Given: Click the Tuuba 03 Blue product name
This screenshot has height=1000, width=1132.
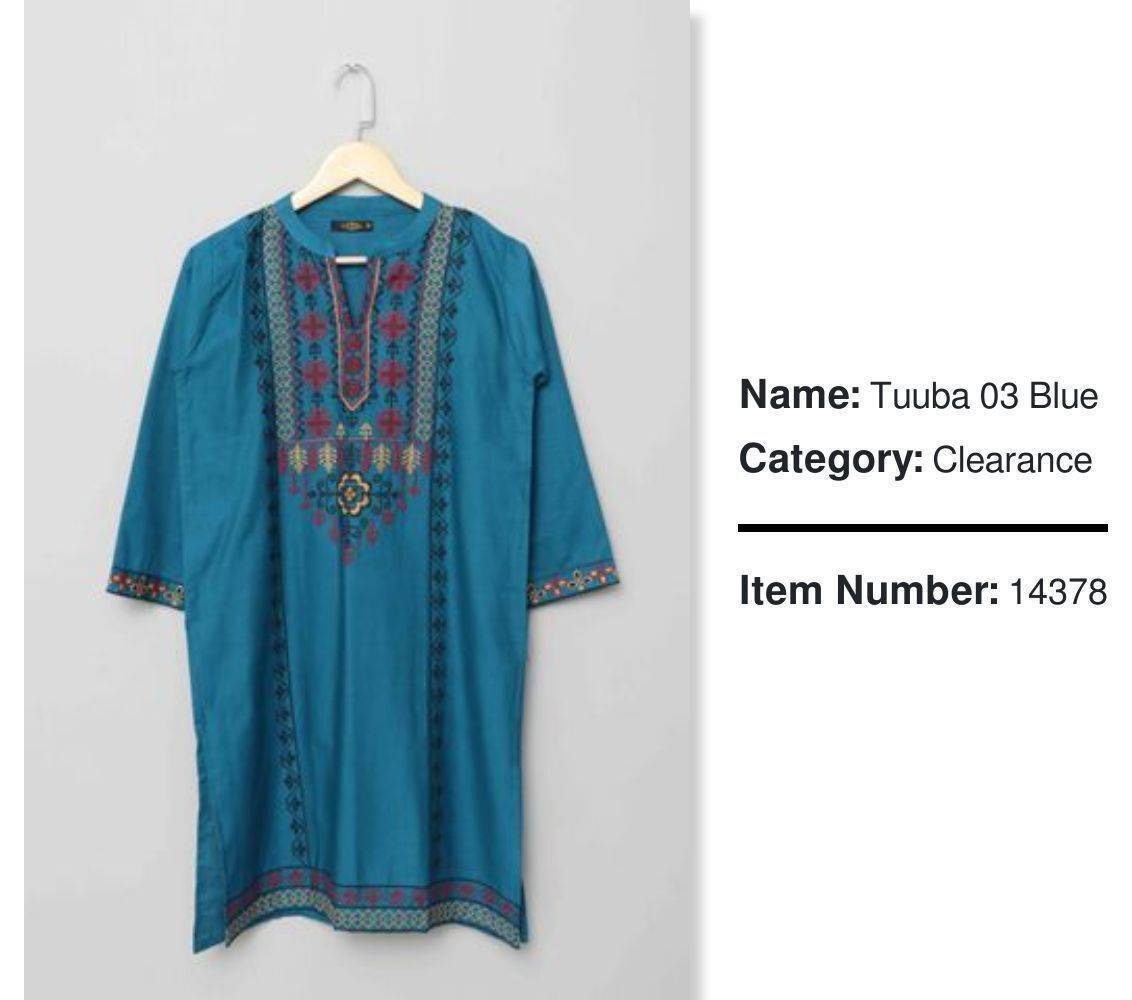Looking at the screenshot, I should click(x=983, y=396).
